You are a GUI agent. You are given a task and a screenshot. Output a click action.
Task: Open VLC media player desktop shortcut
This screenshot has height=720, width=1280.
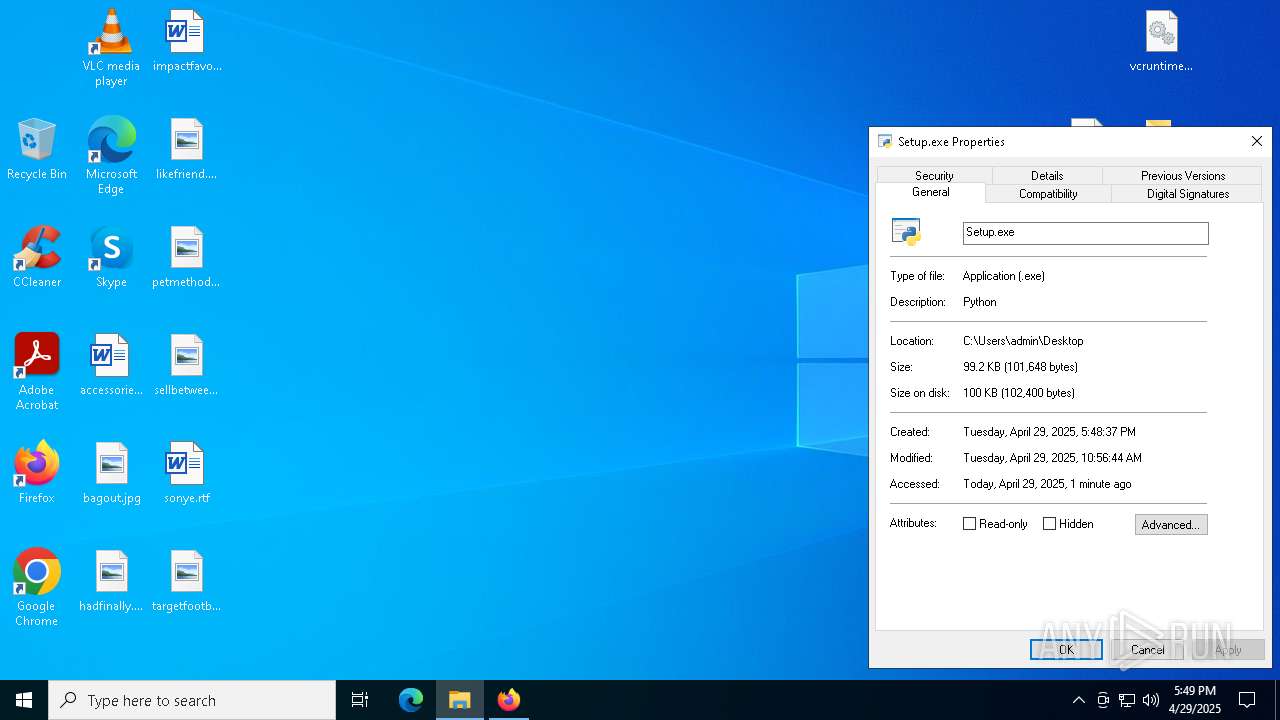111,47
